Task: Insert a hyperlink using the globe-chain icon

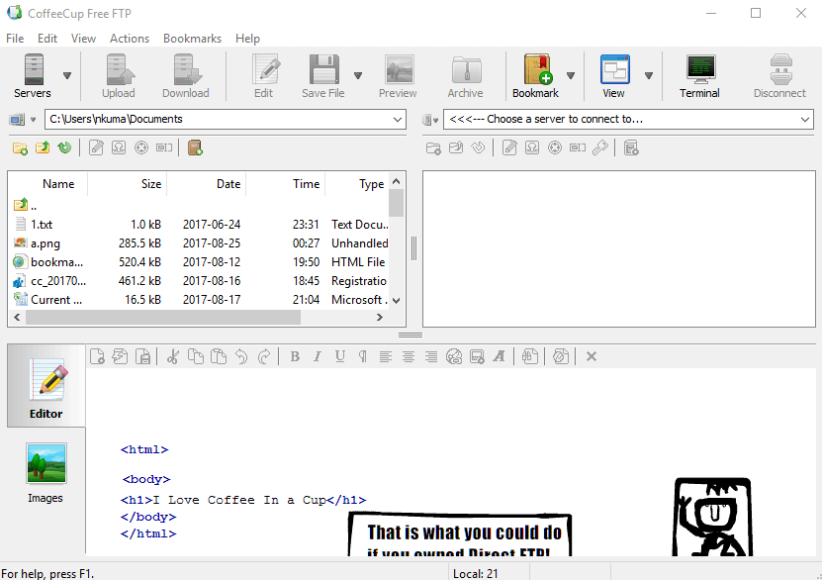Action: point(454,357)
